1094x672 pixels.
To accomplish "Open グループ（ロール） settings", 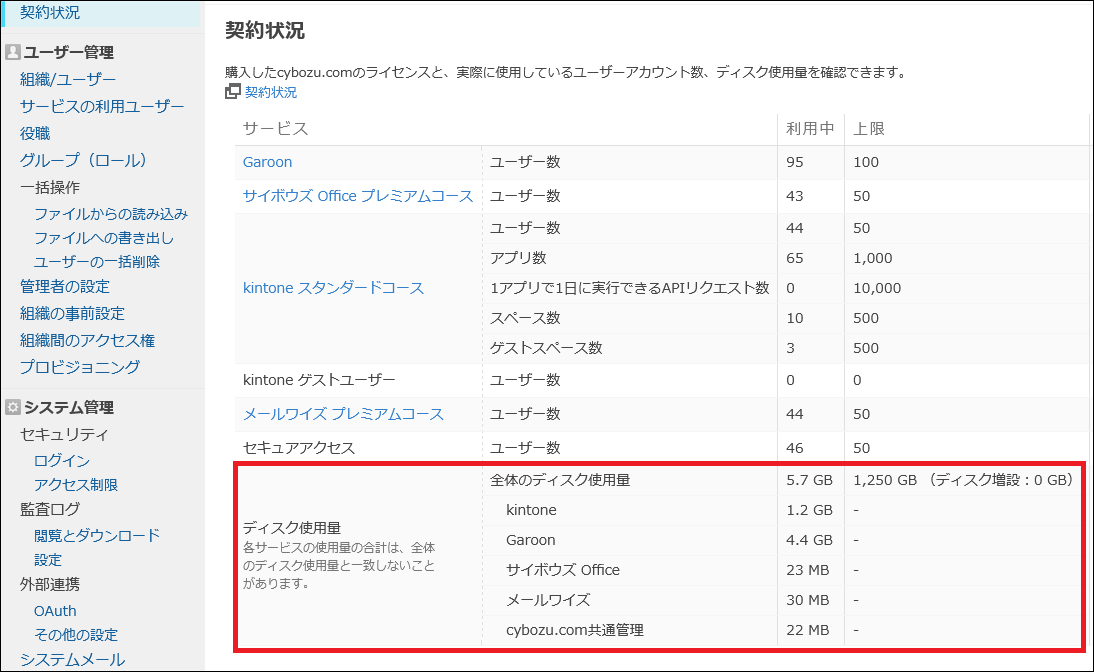I will (x=84, y=160).
